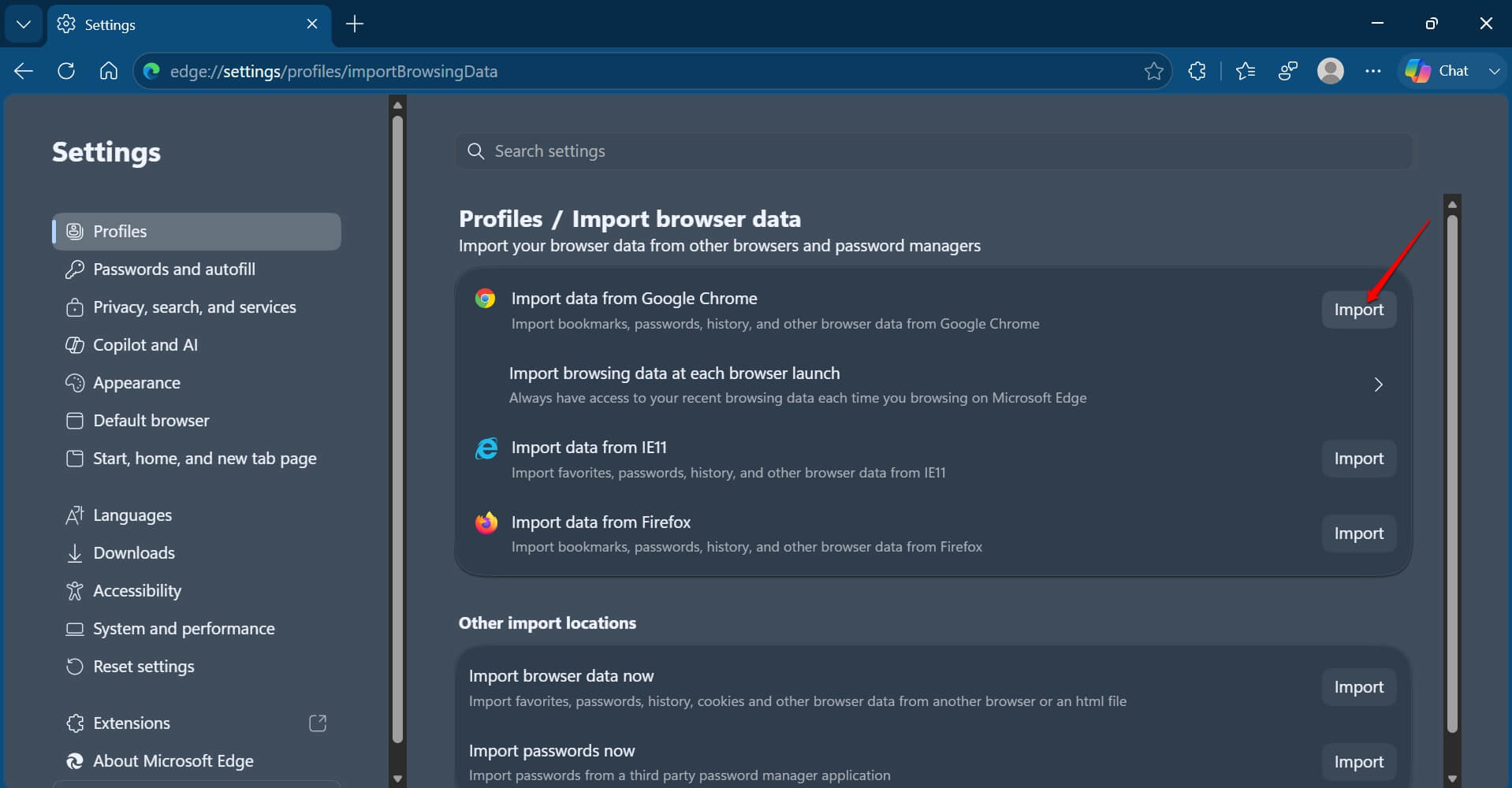Open Extensions in the sidebar

point(196,723)
